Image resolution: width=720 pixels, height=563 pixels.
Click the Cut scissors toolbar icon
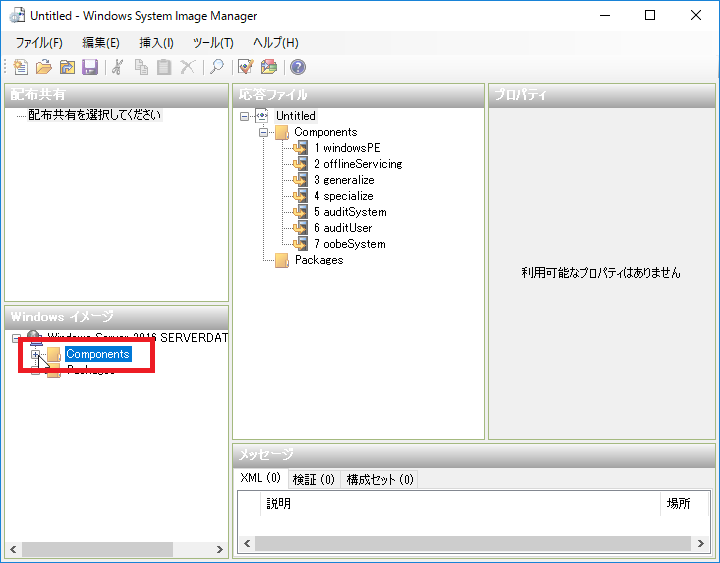click(118, 67)
